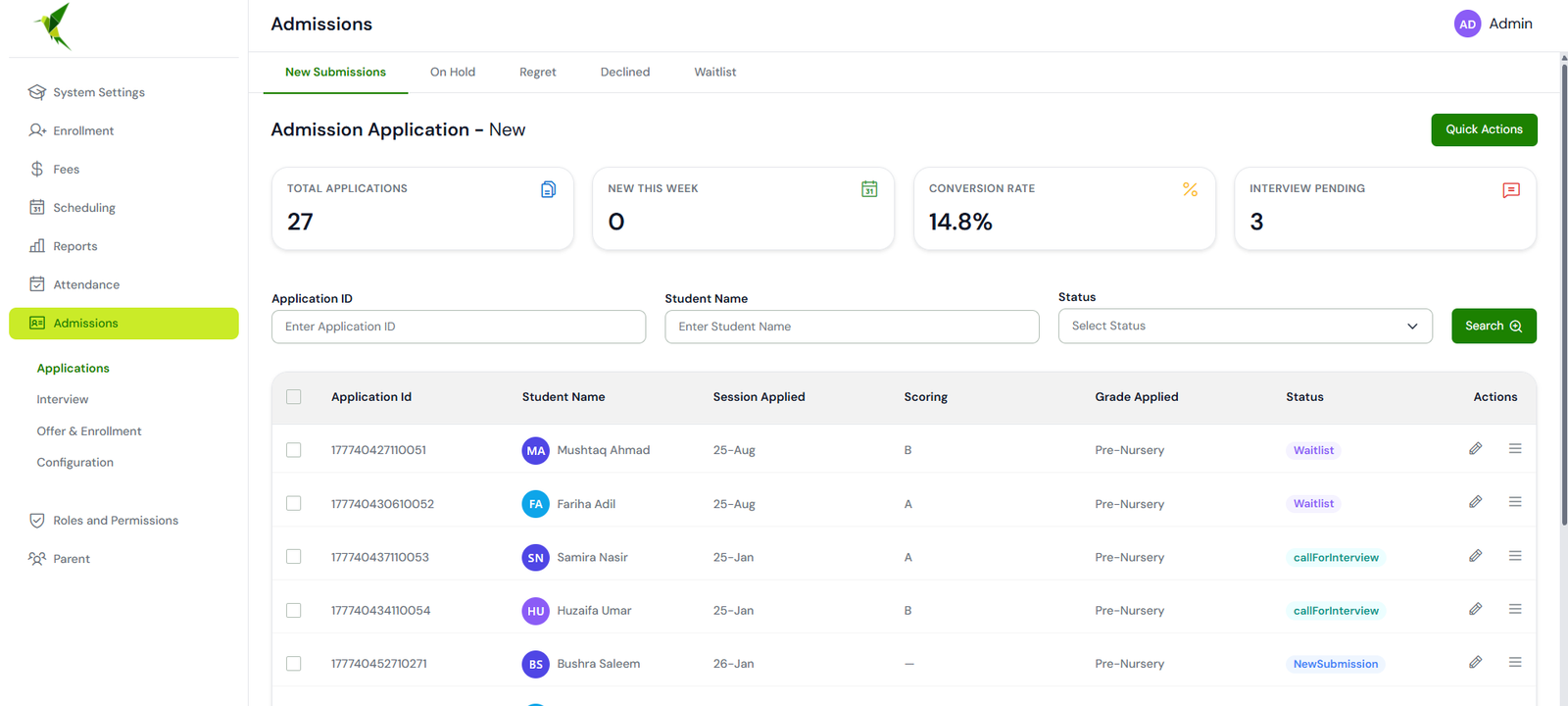Click the Roles and Permissions shield icon
Screen dimensions: 1568x706
[37, 521]
